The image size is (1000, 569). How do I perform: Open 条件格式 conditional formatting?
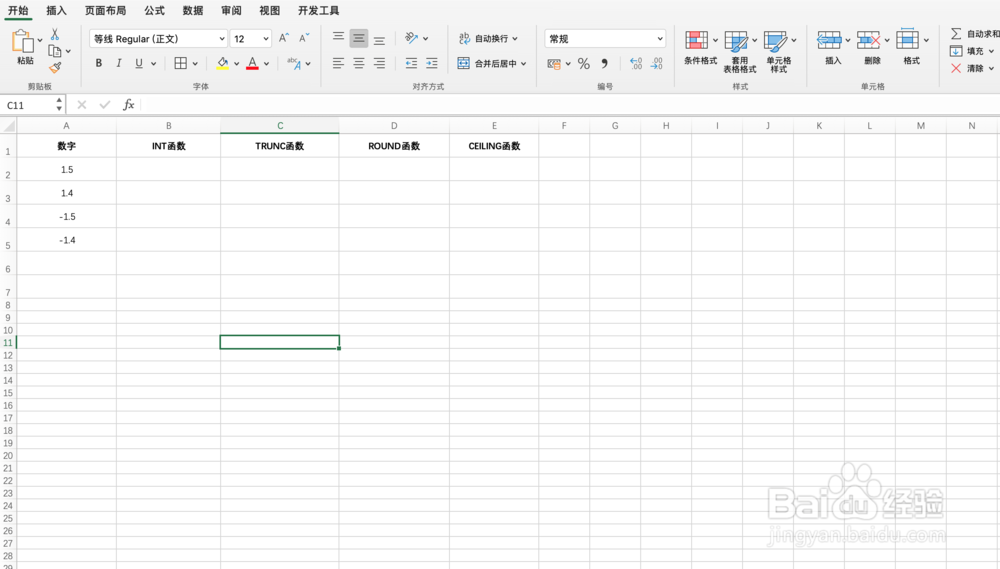pos(700,48)
